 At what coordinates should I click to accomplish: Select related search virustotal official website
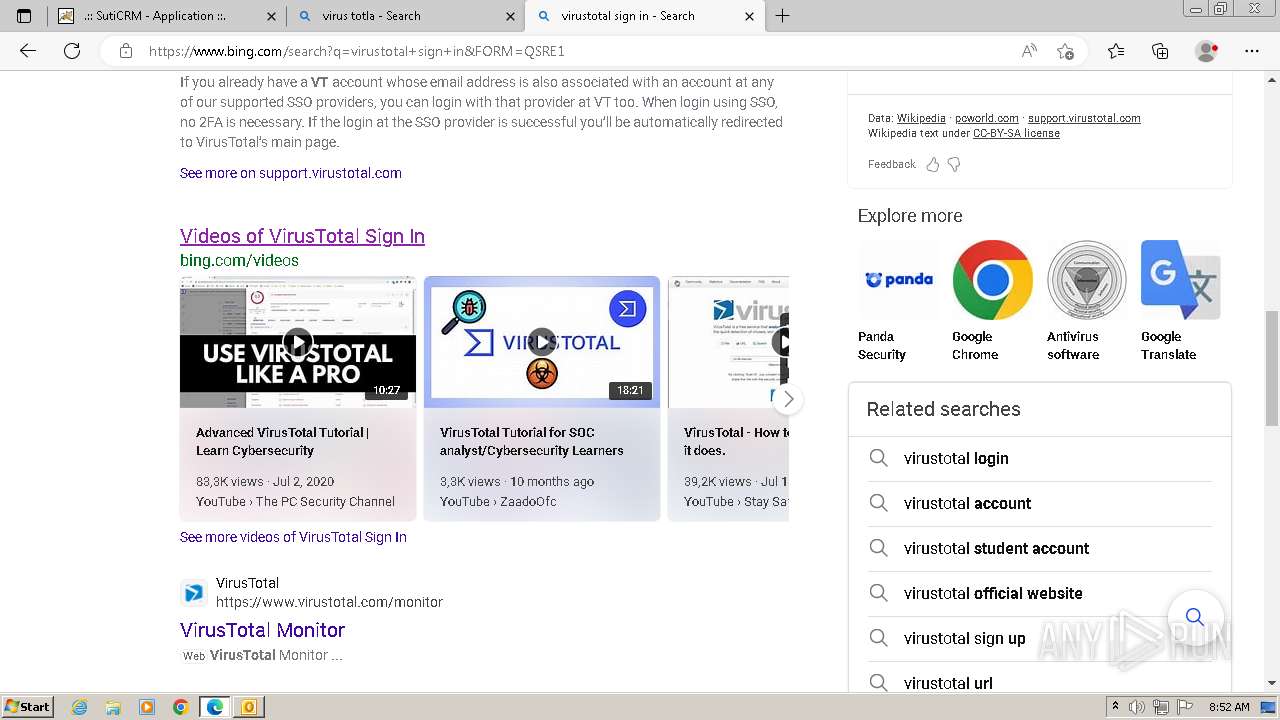[x=1040, y=593]
